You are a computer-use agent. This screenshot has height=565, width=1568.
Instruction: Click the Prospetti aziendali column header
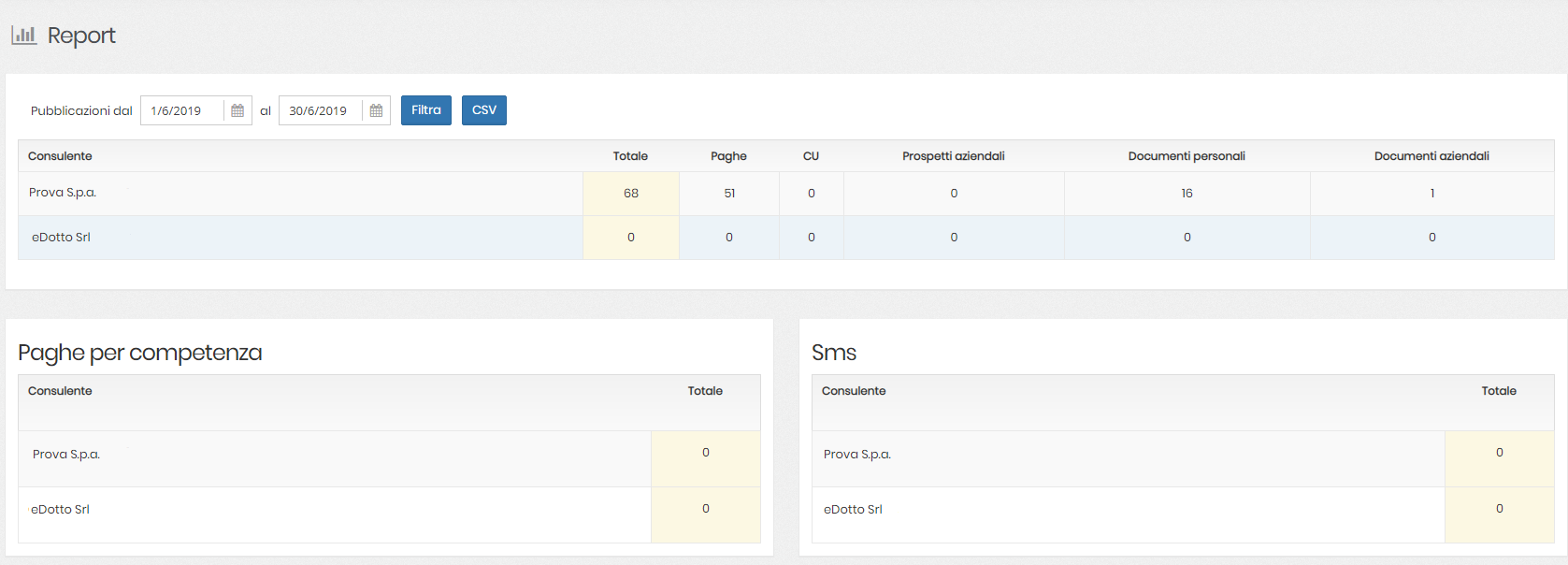pyautogui.click(x=953, y=156)
